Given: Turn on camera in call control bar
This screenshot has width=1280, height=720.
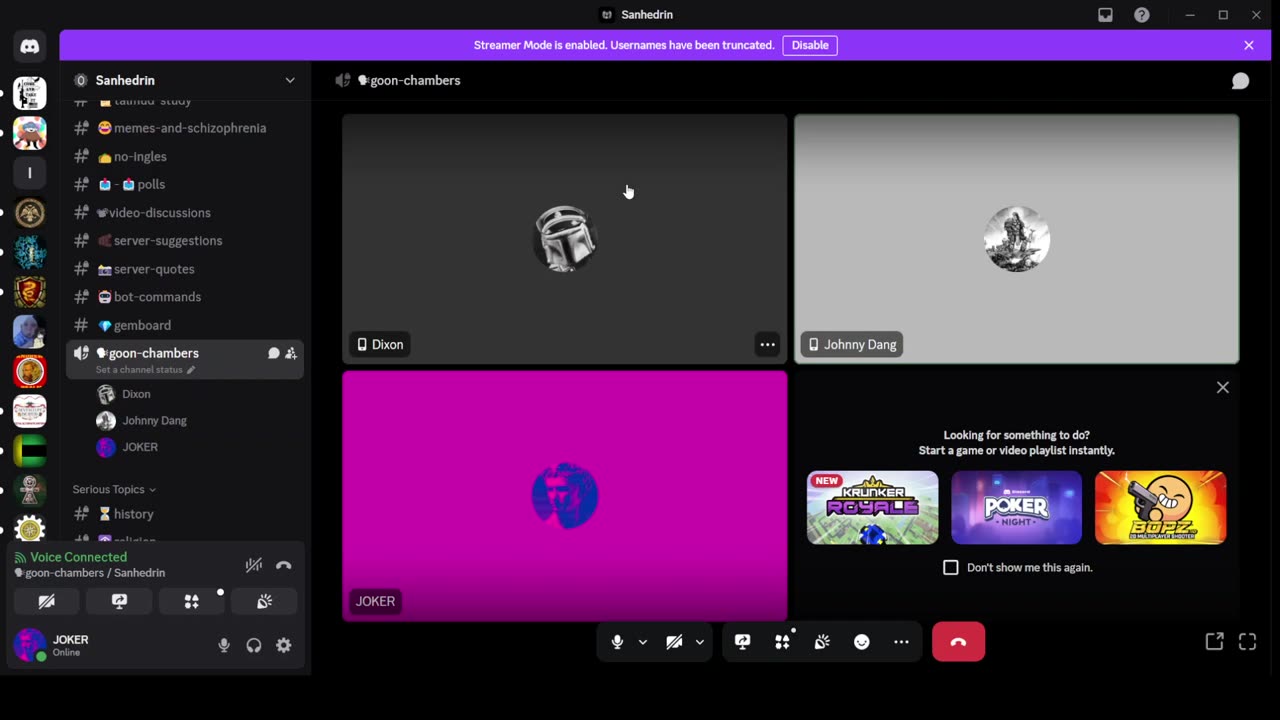Looking at the screenshot, I should tap(674, 642).
